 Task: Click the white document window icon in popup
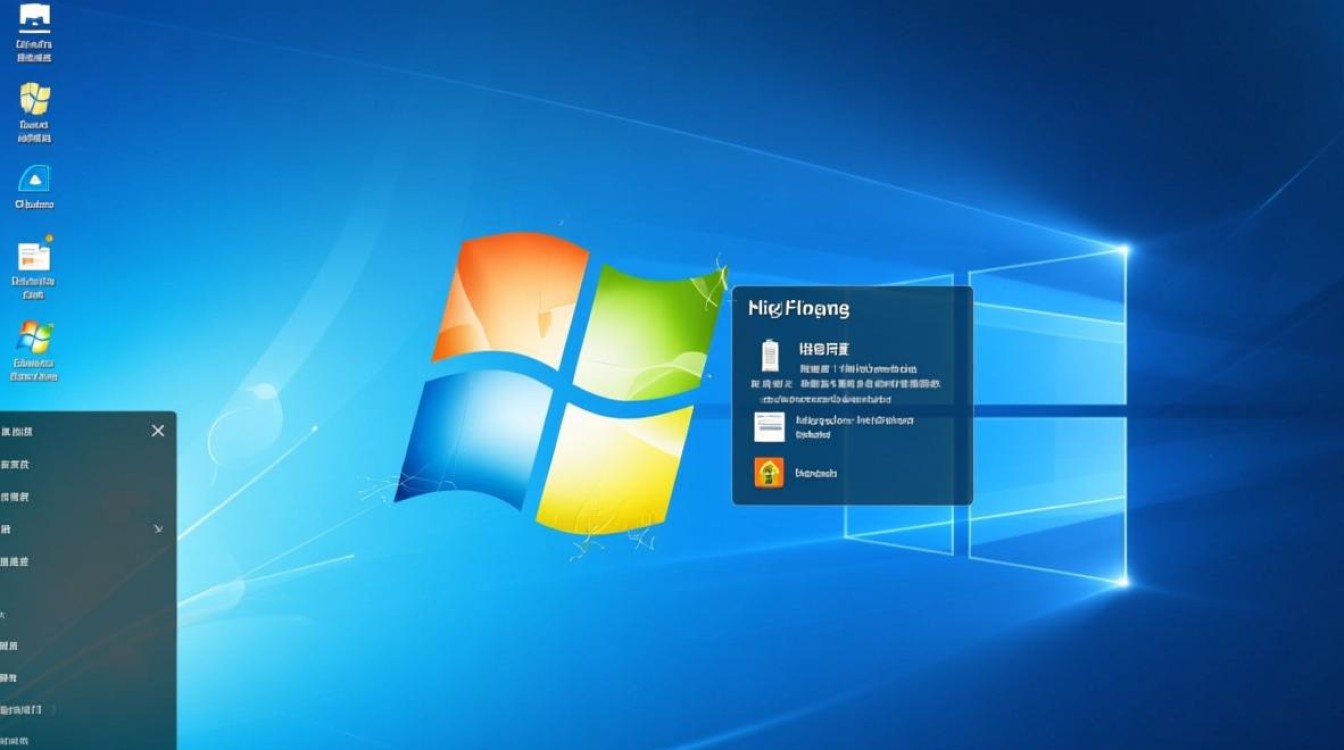[x=769, y=427]
